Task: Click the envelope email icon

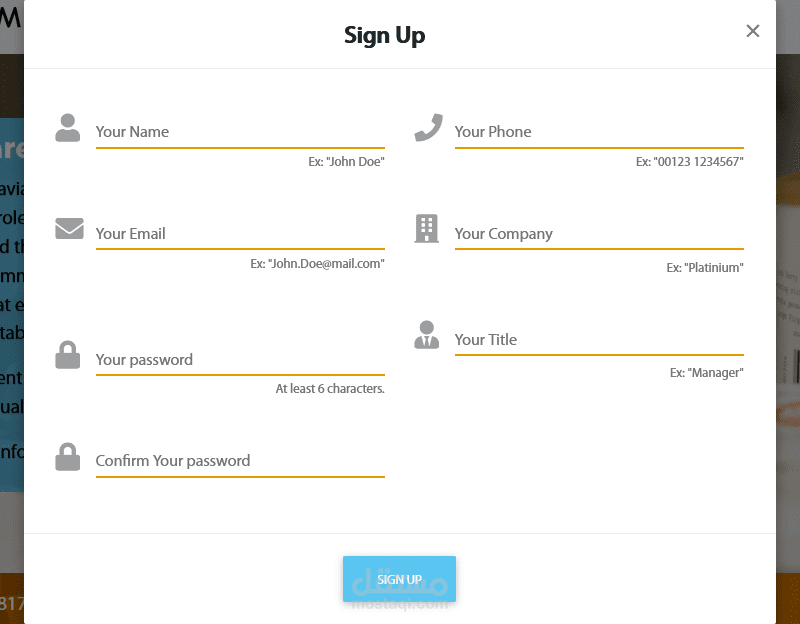Action: (69, 229)
